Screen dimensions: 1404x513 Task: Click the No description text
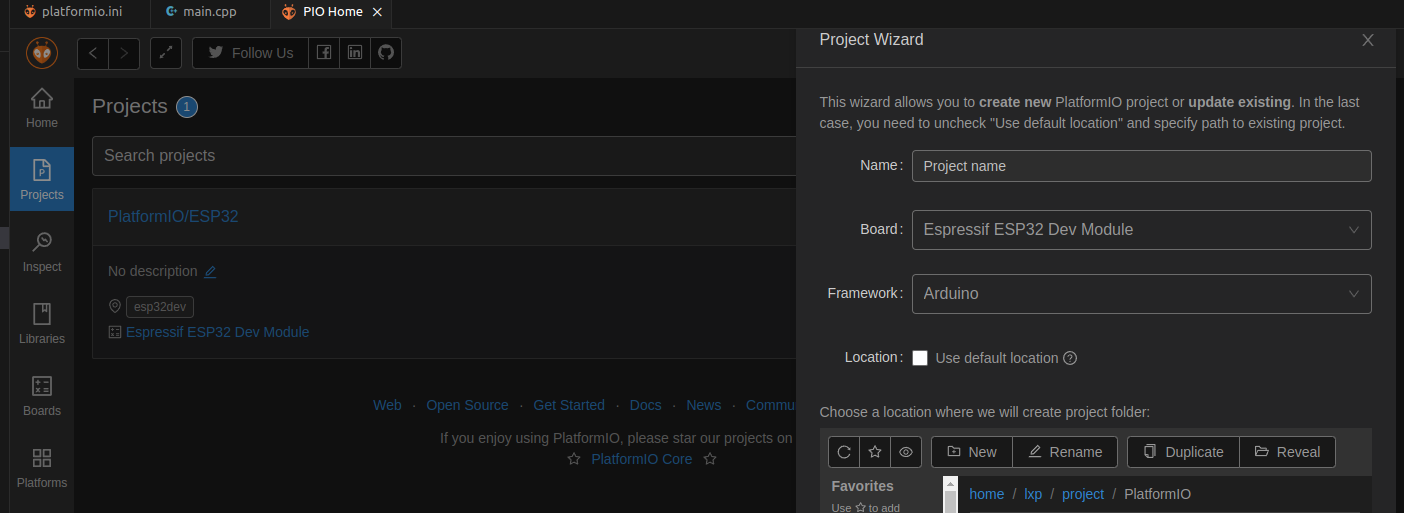(153, 271)
